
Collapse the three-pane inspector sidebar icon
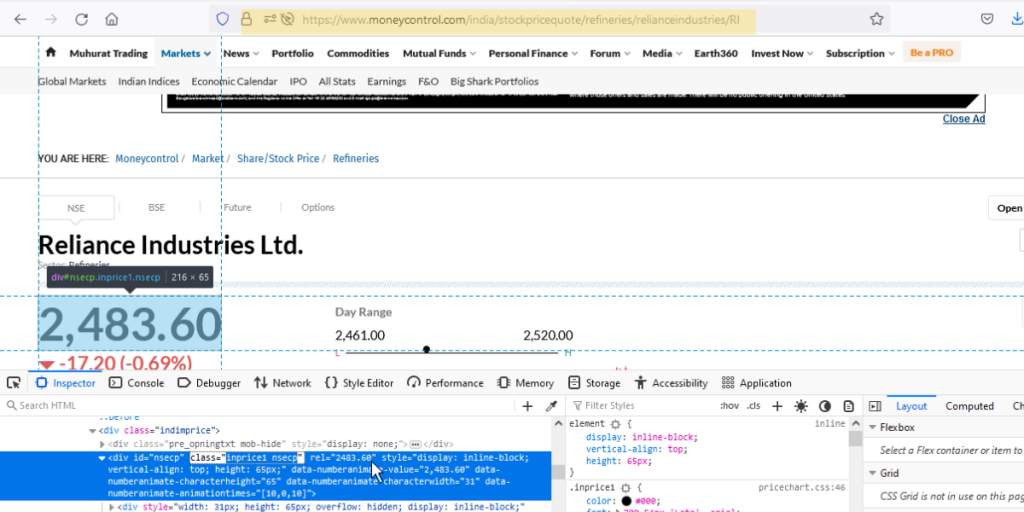click(x=875, y=406)
